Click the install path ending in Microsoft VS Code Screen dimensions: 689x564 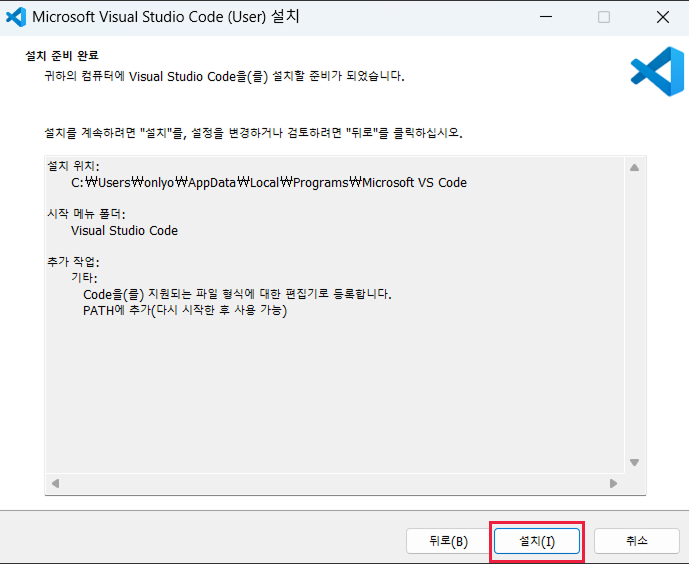tap(269, 183)
